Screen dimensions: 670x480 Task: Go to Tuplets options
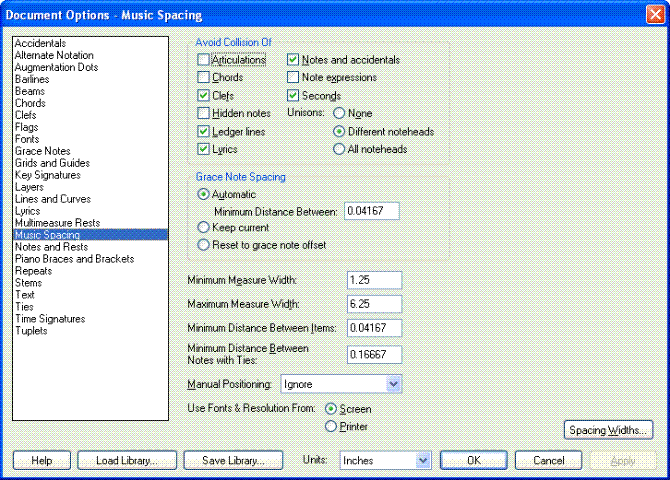pyautogui.click(x=31, y=331)
